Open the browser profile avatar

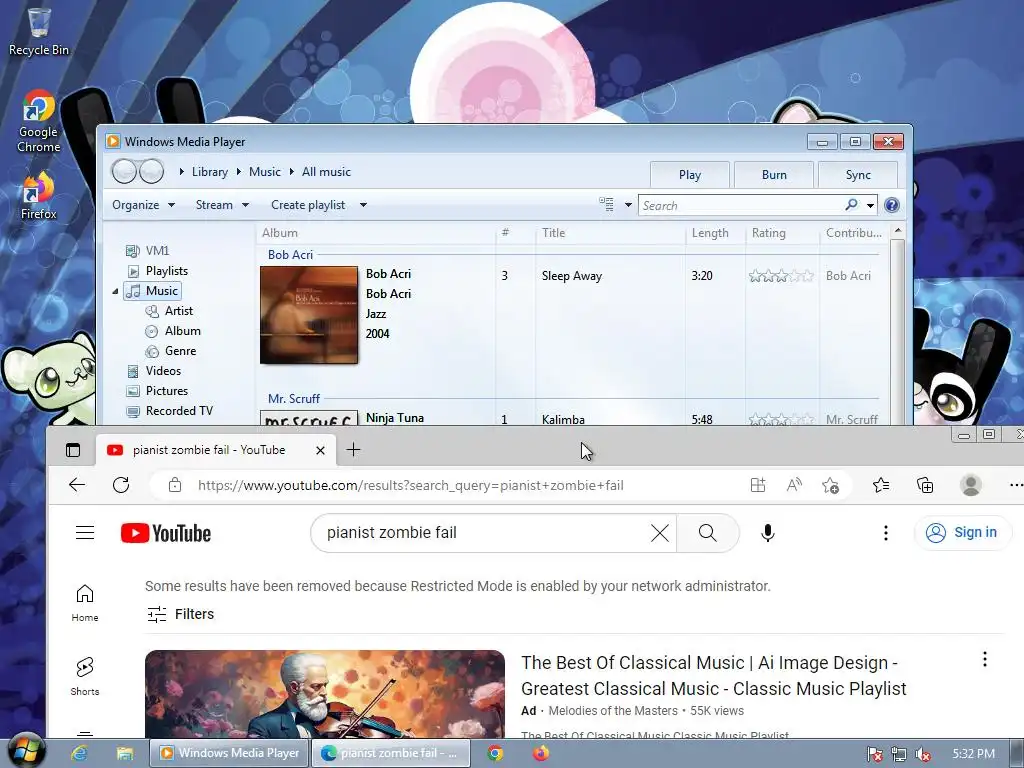970,485
